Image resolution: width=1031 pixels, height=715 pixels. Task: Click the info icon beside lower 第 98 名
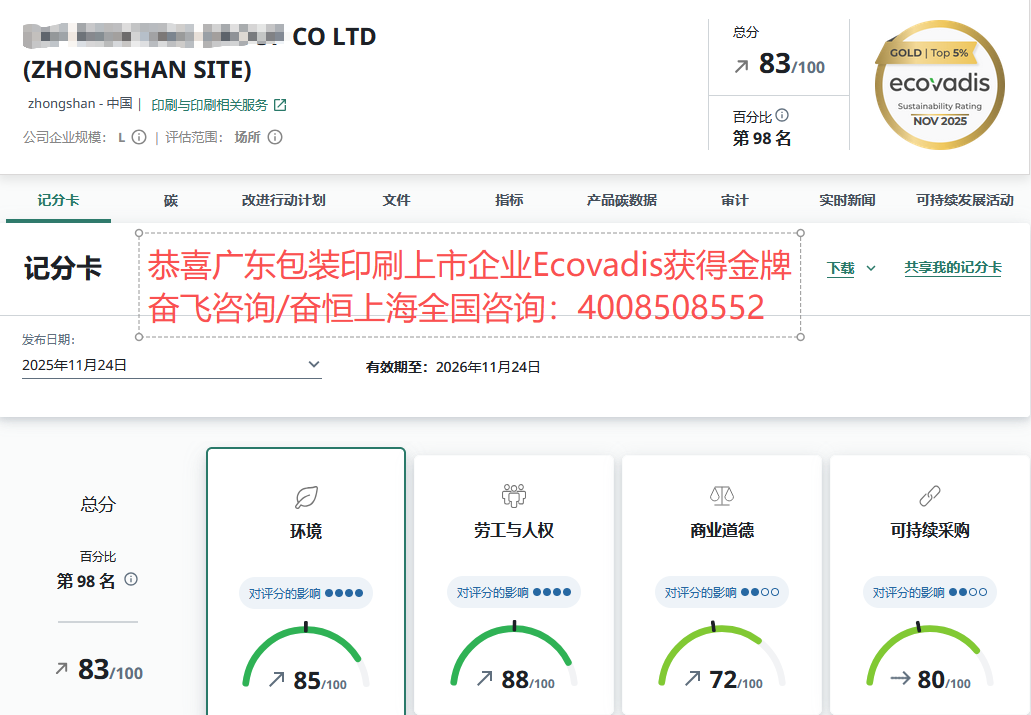point(131,579)
